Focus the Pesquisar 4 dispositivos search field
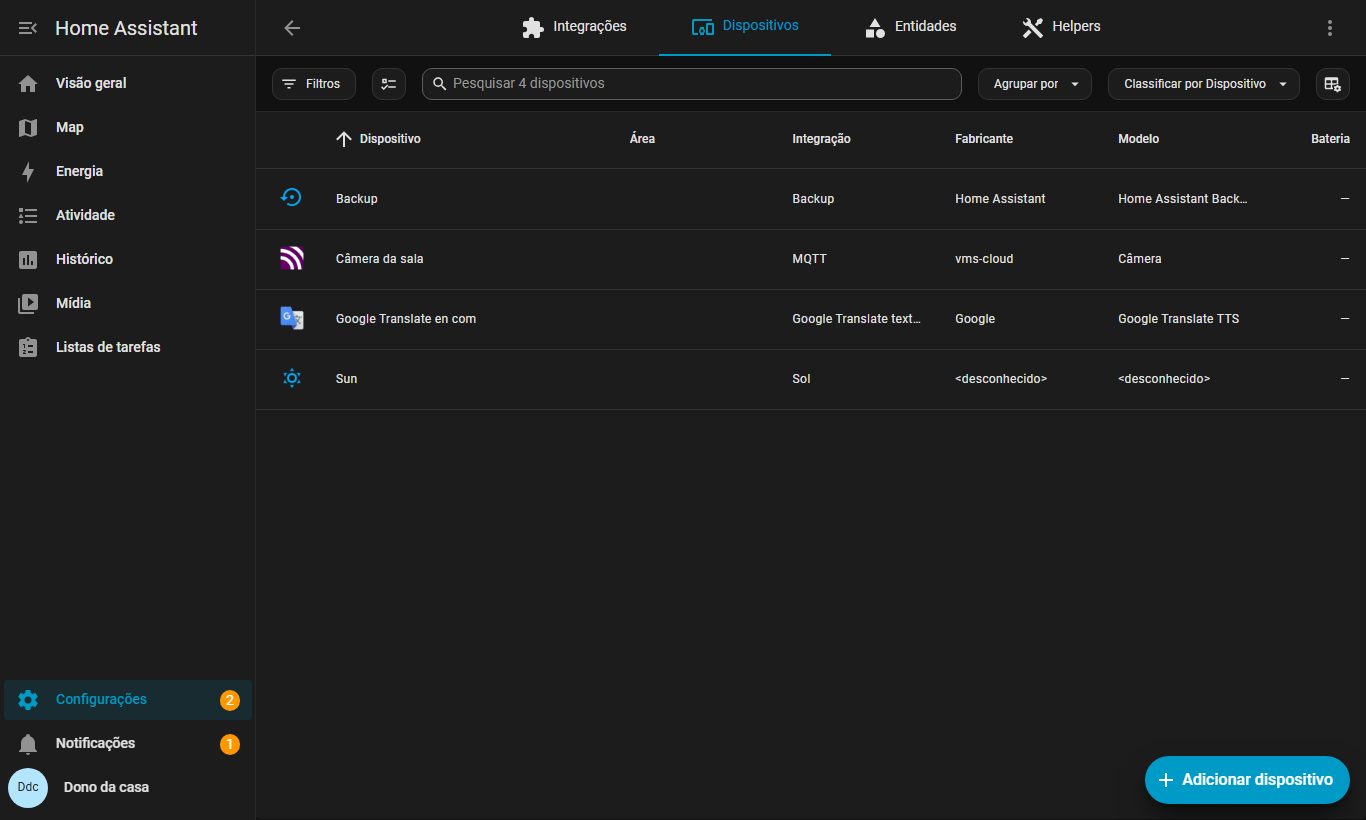 (x=692, y=84)
